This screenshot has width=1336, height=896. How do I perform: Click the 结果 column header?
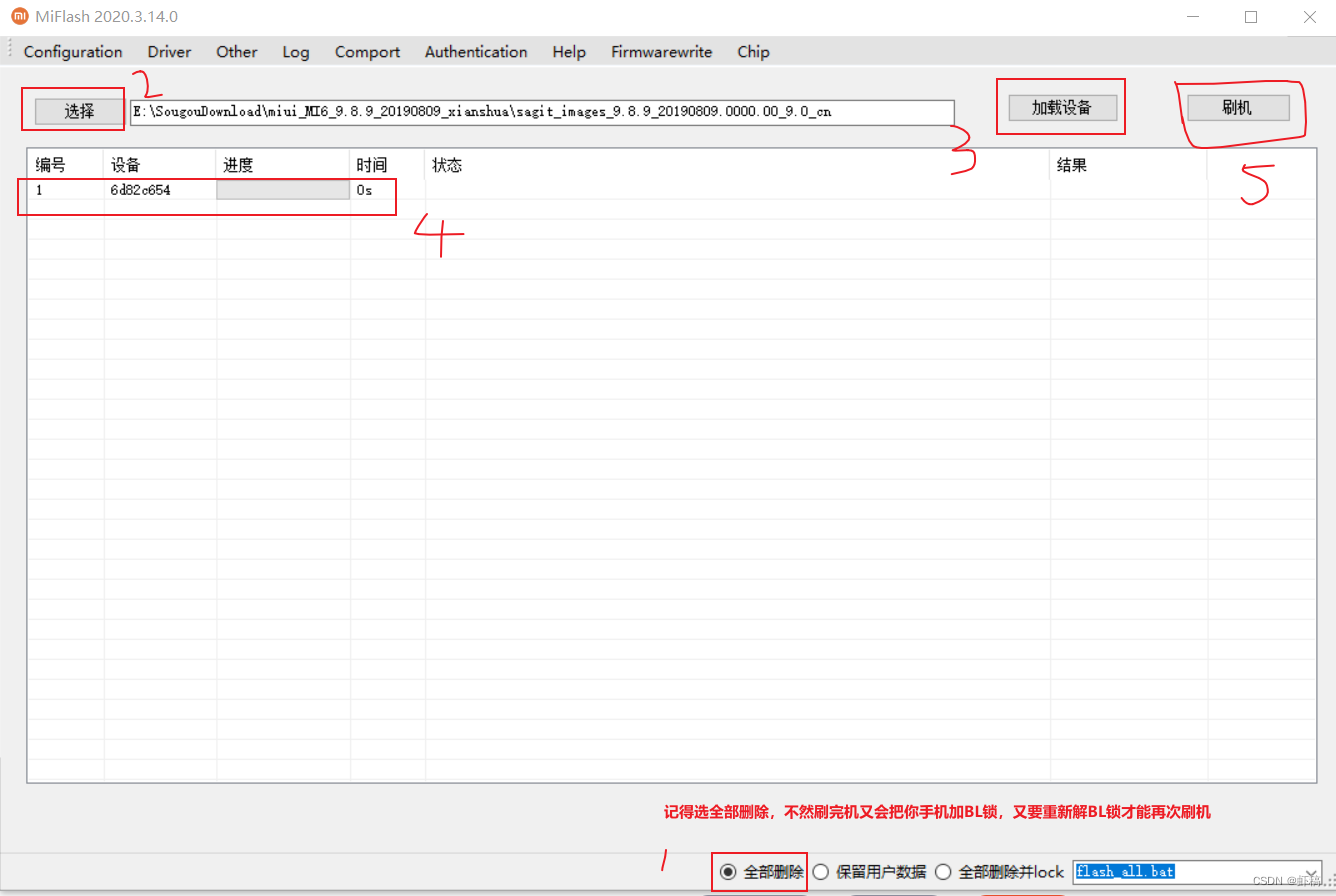pos(1129,165)
